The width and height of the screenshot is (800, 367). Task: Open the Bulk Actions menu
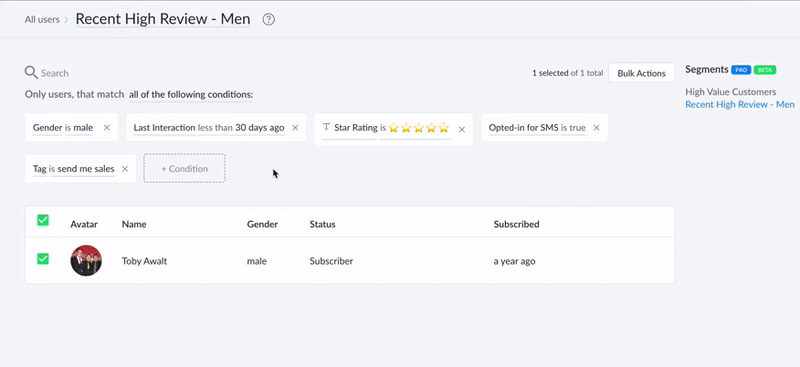click(x=642, y=73)
